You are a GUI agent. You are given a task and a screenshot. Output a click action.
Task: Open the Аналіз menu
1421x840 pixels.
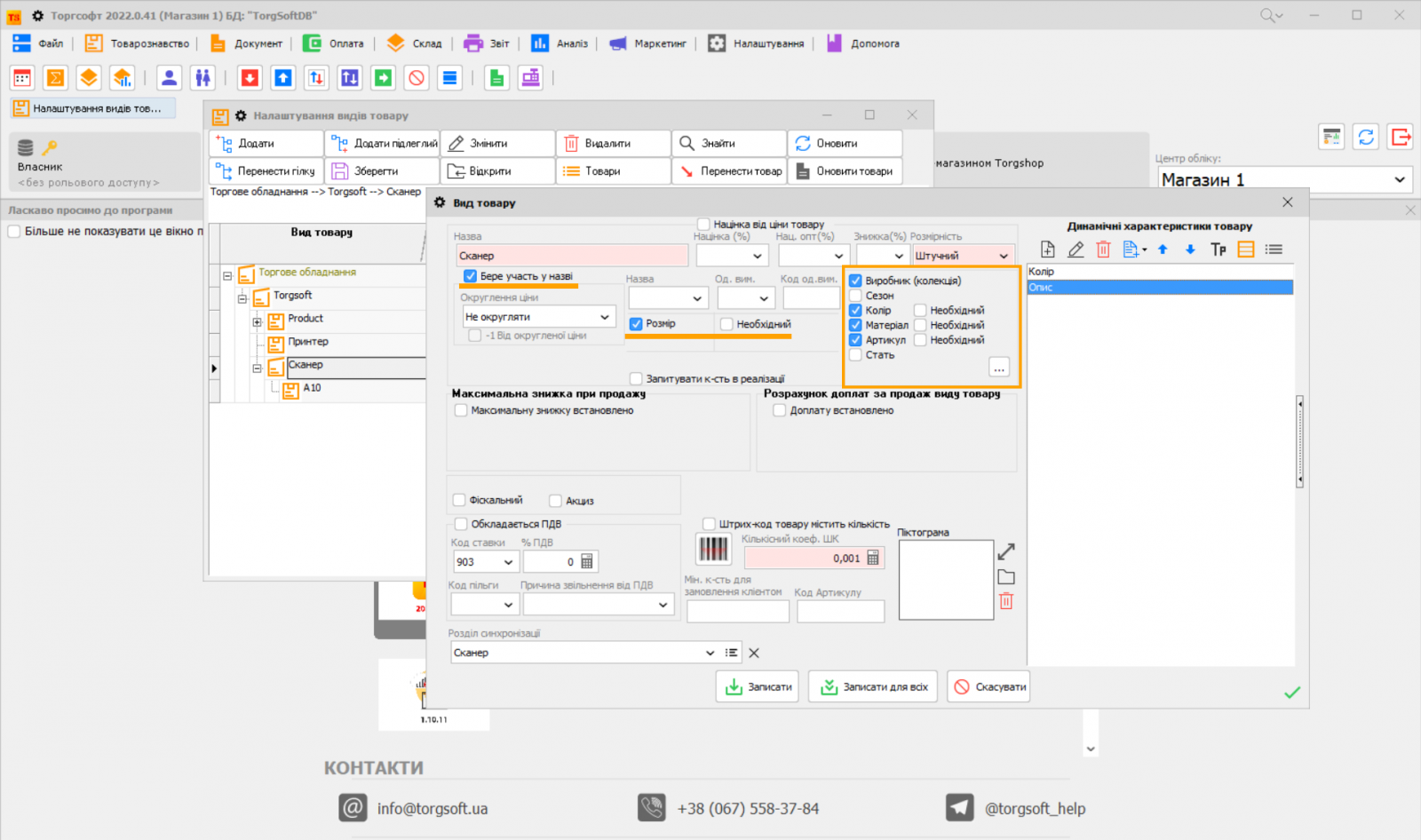point(560,44)
